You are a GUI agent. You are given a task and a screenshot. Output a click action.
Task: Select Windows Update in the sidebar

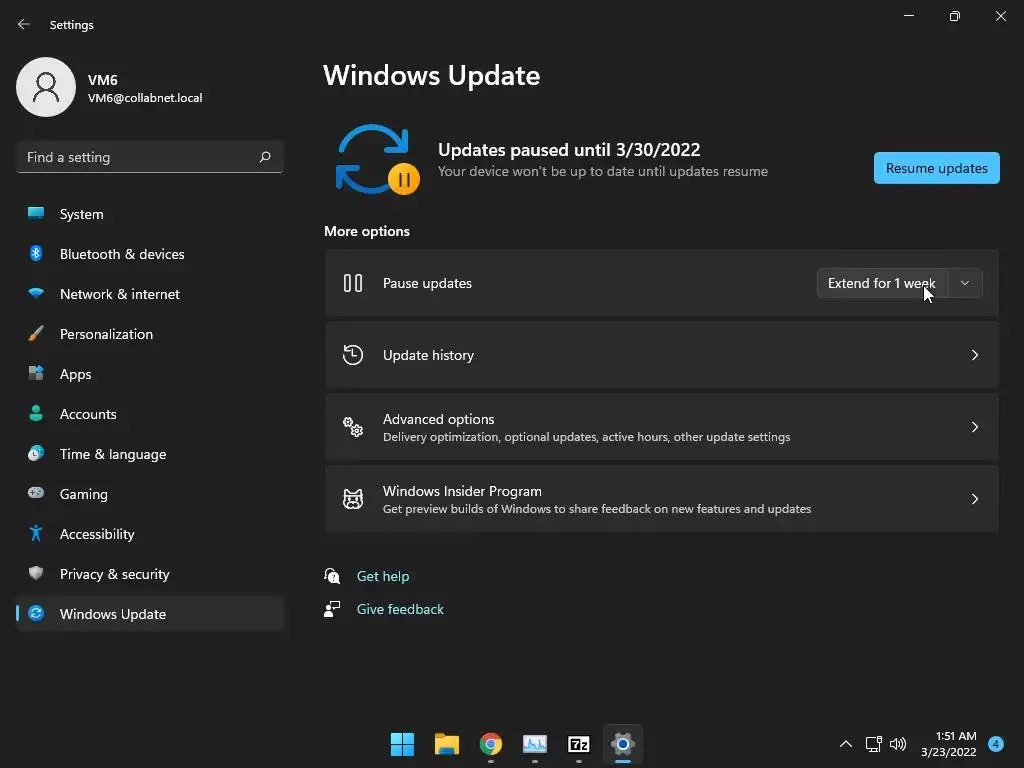150,614
